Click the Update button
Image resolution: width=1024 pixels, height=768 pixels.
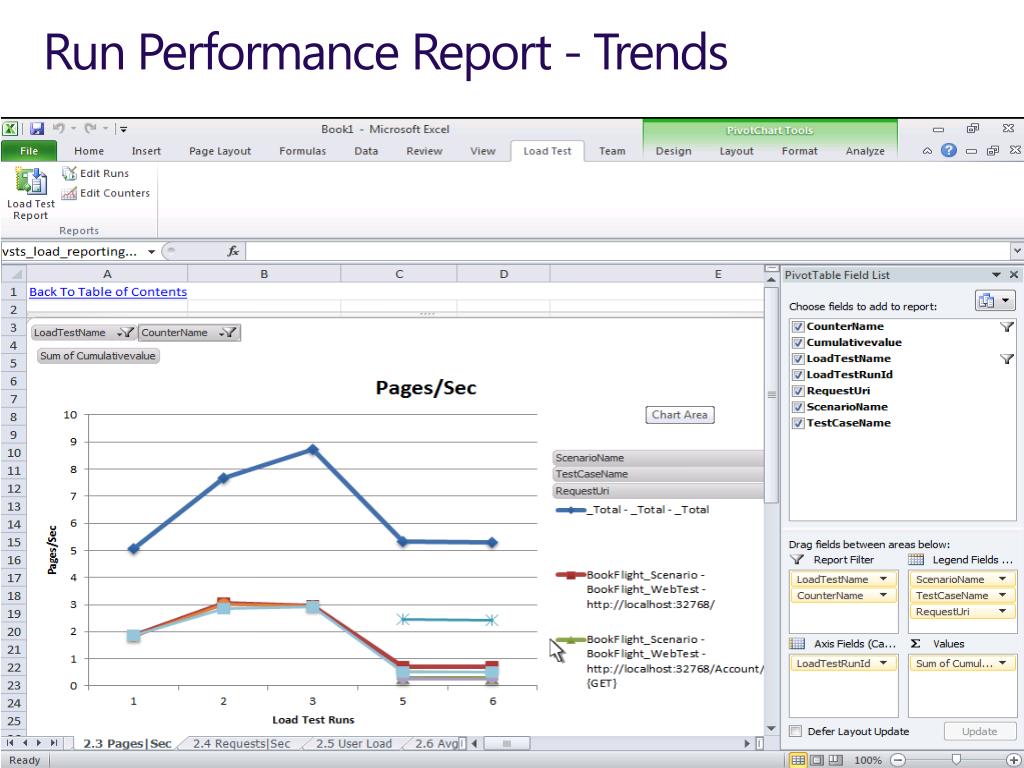pyautogui.click(x=979, y=731)
